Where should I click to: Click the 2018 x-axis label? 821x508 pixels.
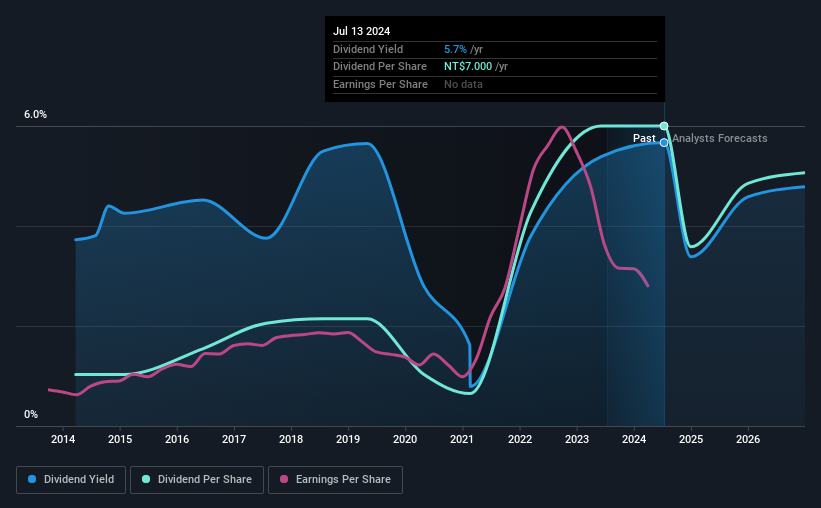click(x=291, y=439)
